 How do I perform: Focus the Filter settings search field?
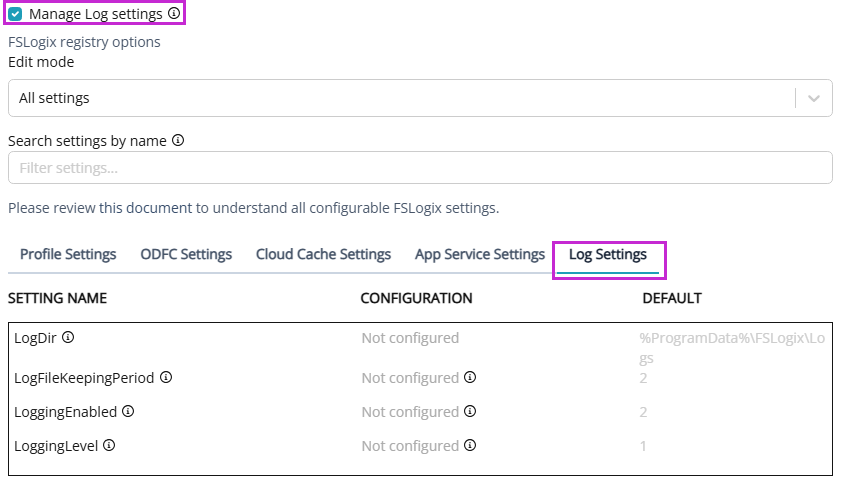coord(420,168)
